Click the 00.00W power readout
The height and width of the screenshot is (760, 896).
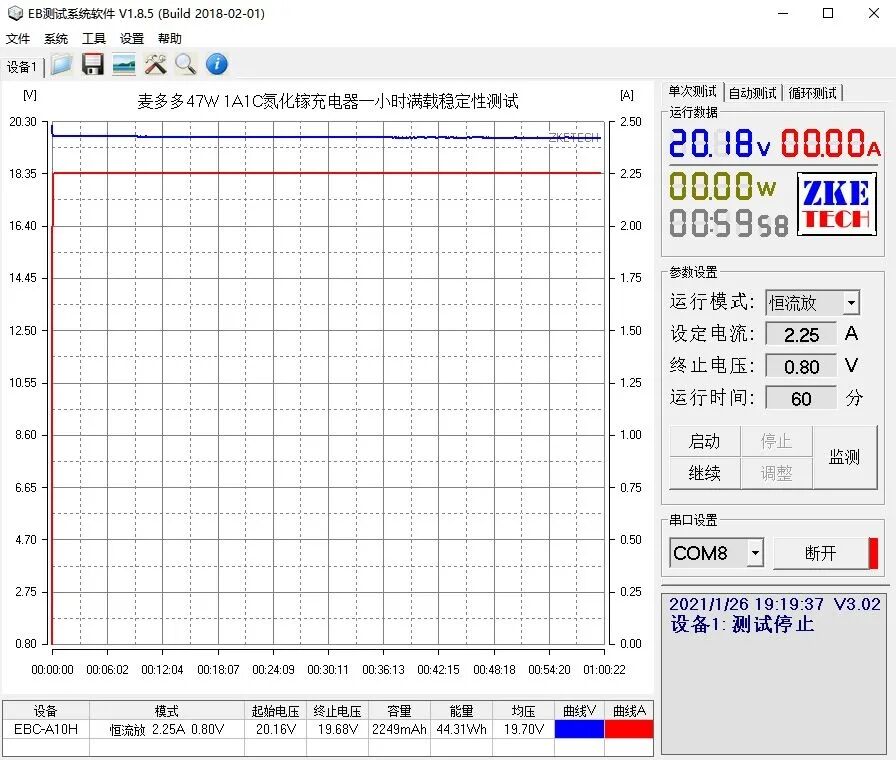click(722, 186)
